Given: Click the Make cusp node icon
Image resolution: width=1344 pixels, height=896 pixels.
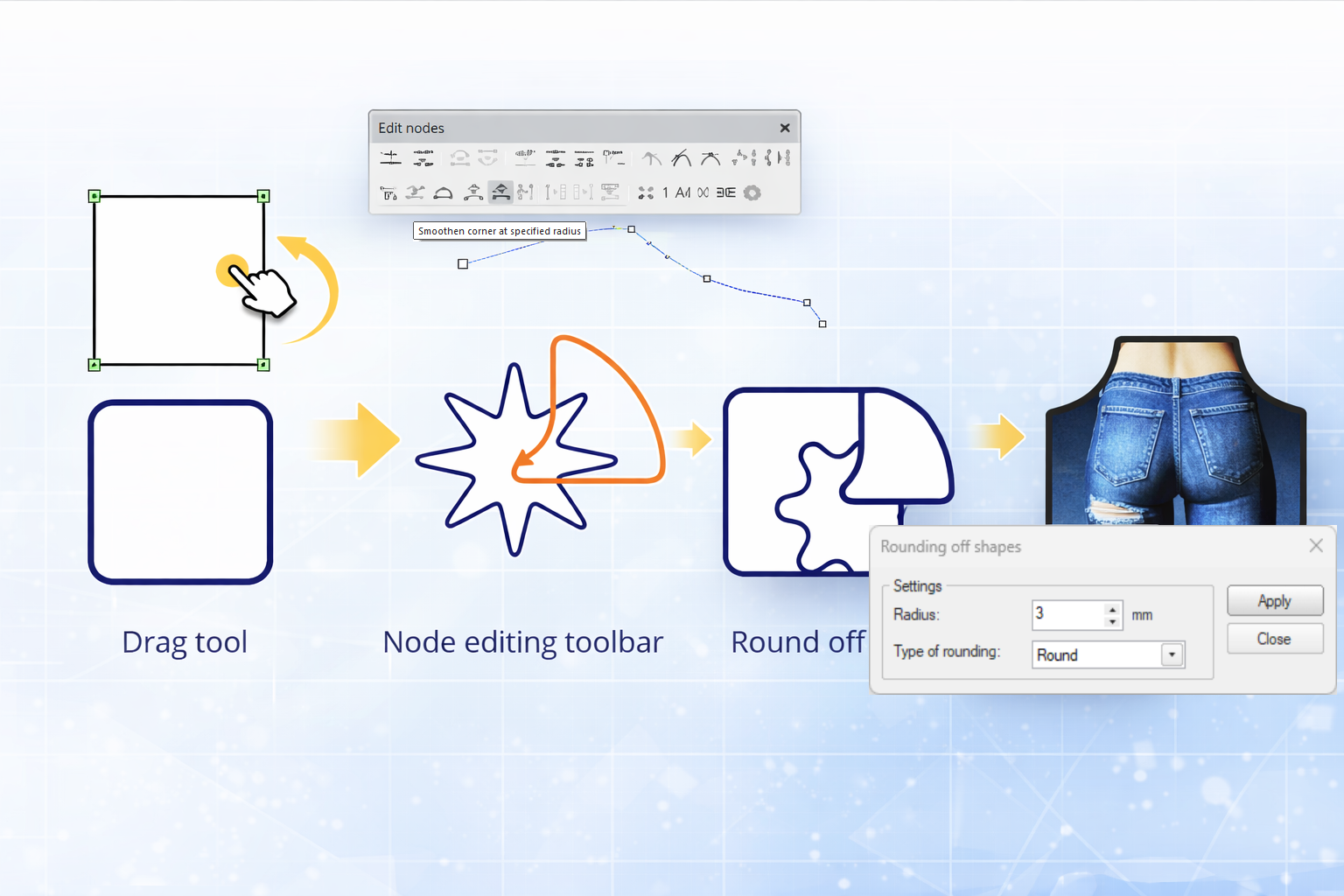Looking at the screenshot, I should [650, 157].
